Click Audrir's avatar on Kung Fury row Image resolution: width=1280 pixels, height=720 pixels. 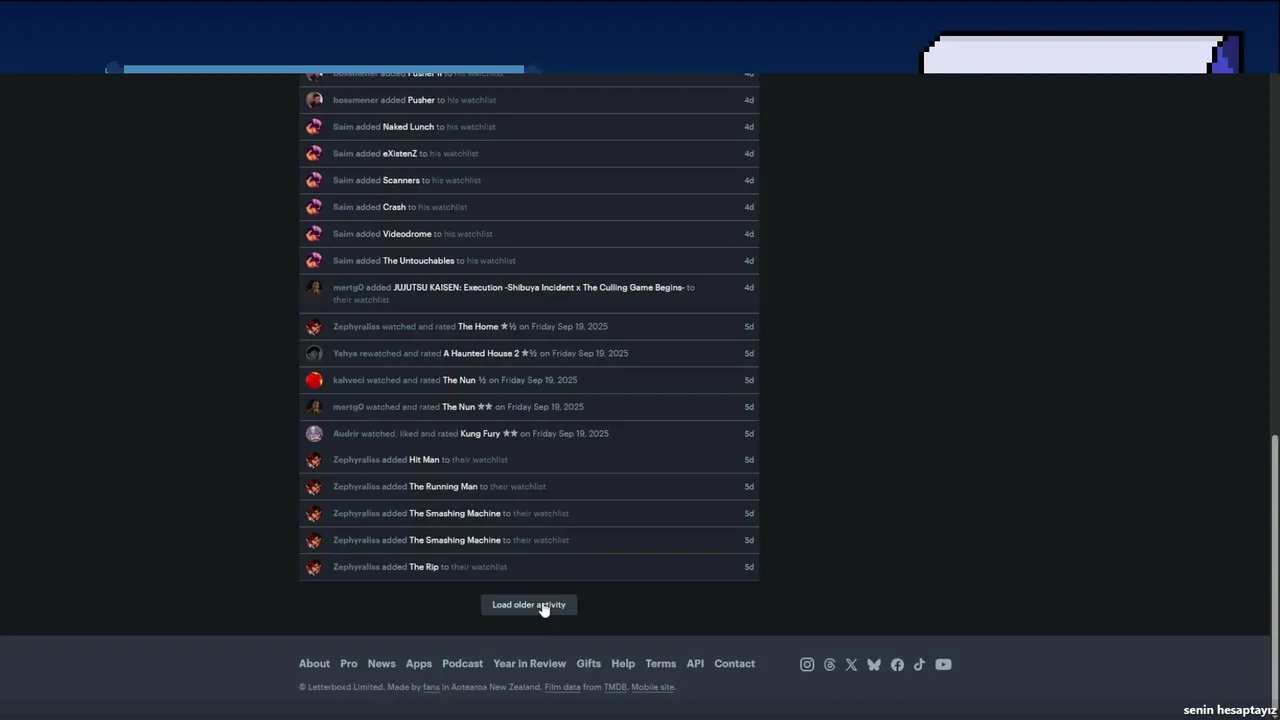coord(314,434)
